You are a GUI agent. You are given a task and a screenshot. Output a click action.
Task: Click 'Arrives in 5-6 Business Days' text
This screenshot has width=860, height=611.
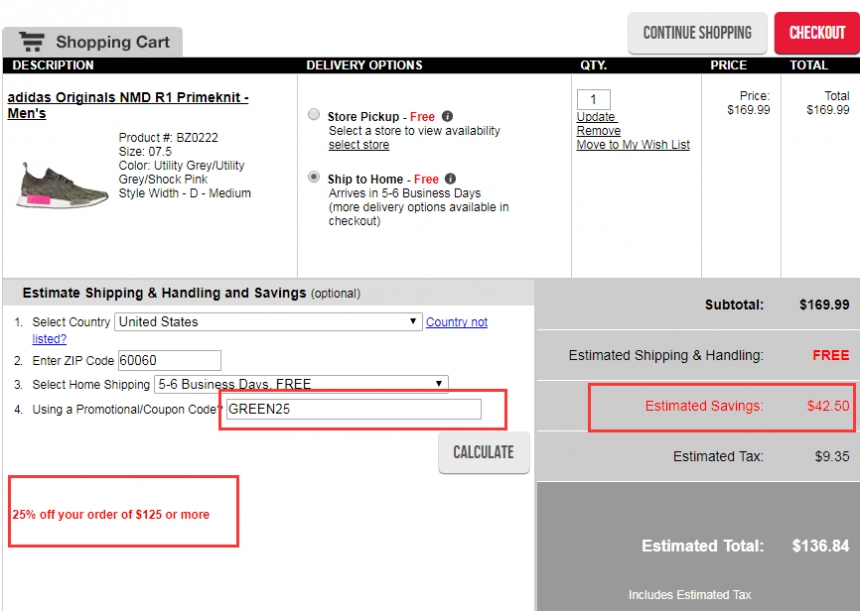[x=405, y=193]
